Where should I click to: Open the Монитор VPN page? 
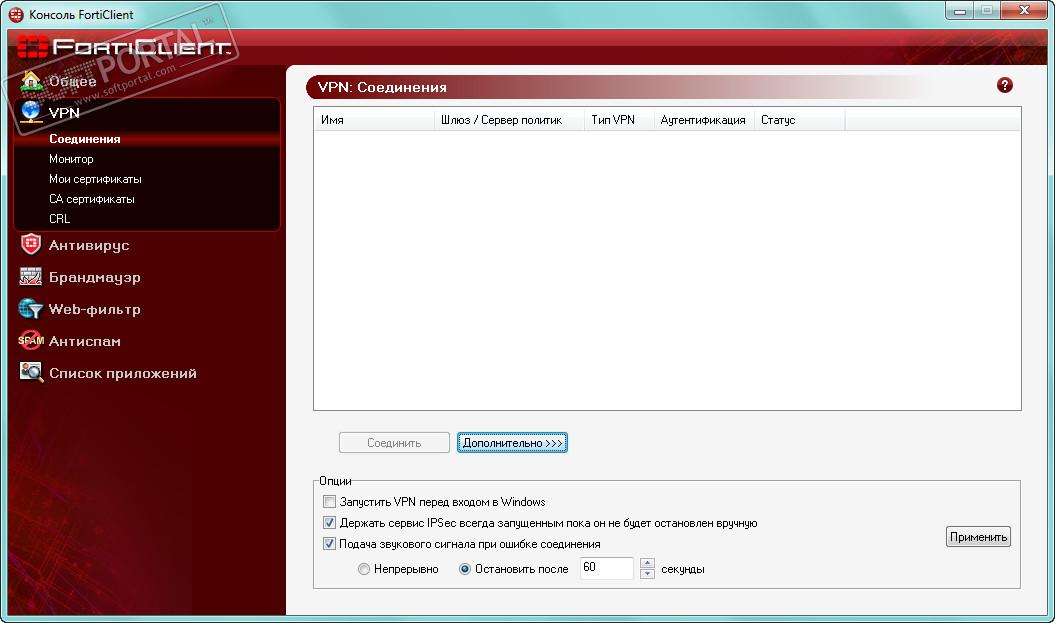(x=71, y=159)
